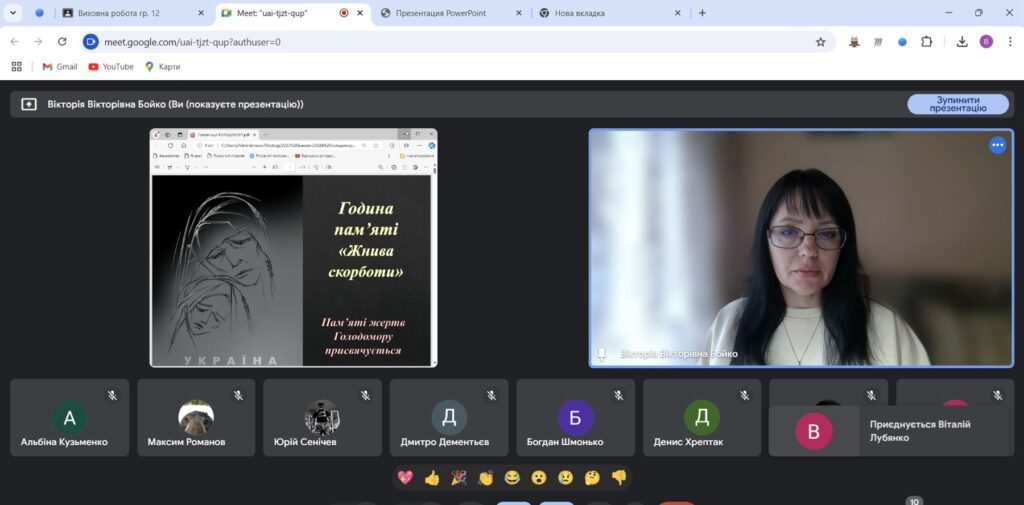Send the party popper reaction

459,478
